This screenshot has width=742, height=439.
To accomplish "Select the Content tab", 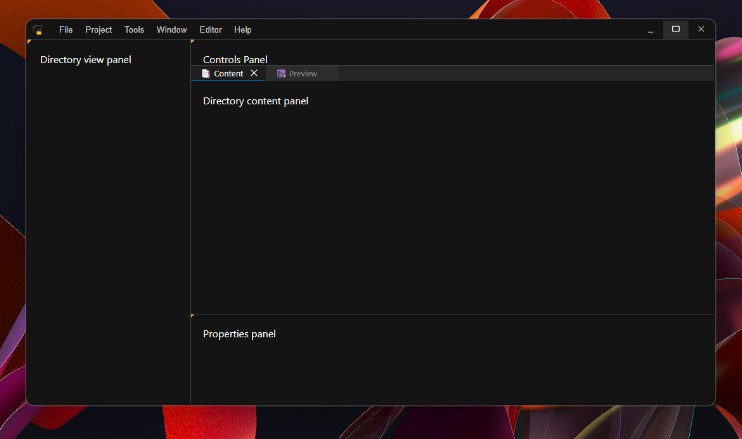I will coord(228,74).
